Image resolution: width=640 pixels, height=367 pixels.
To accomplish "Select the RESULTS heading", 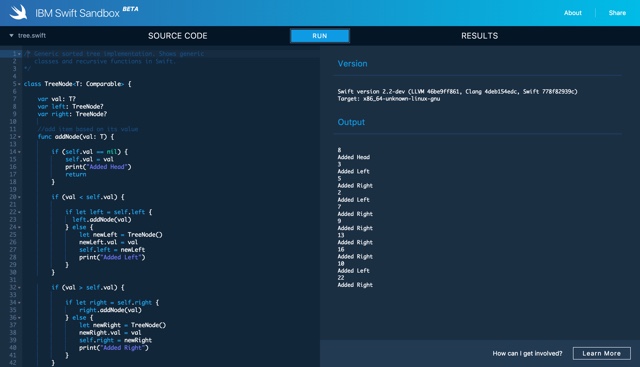I will click(480, 36).
